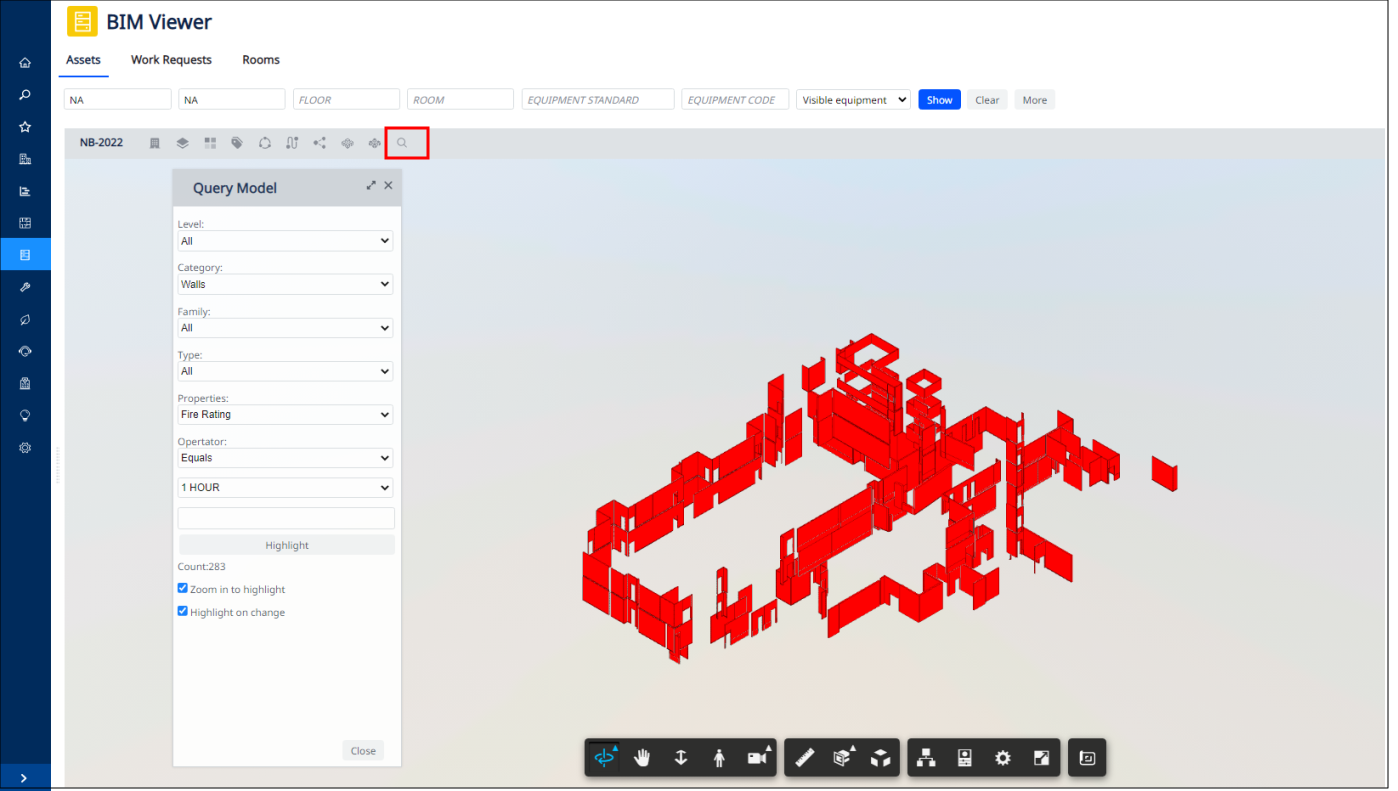Select the Orbit tool in viewer toolbar
This screenshot has height=791, width=1398.
604,758
